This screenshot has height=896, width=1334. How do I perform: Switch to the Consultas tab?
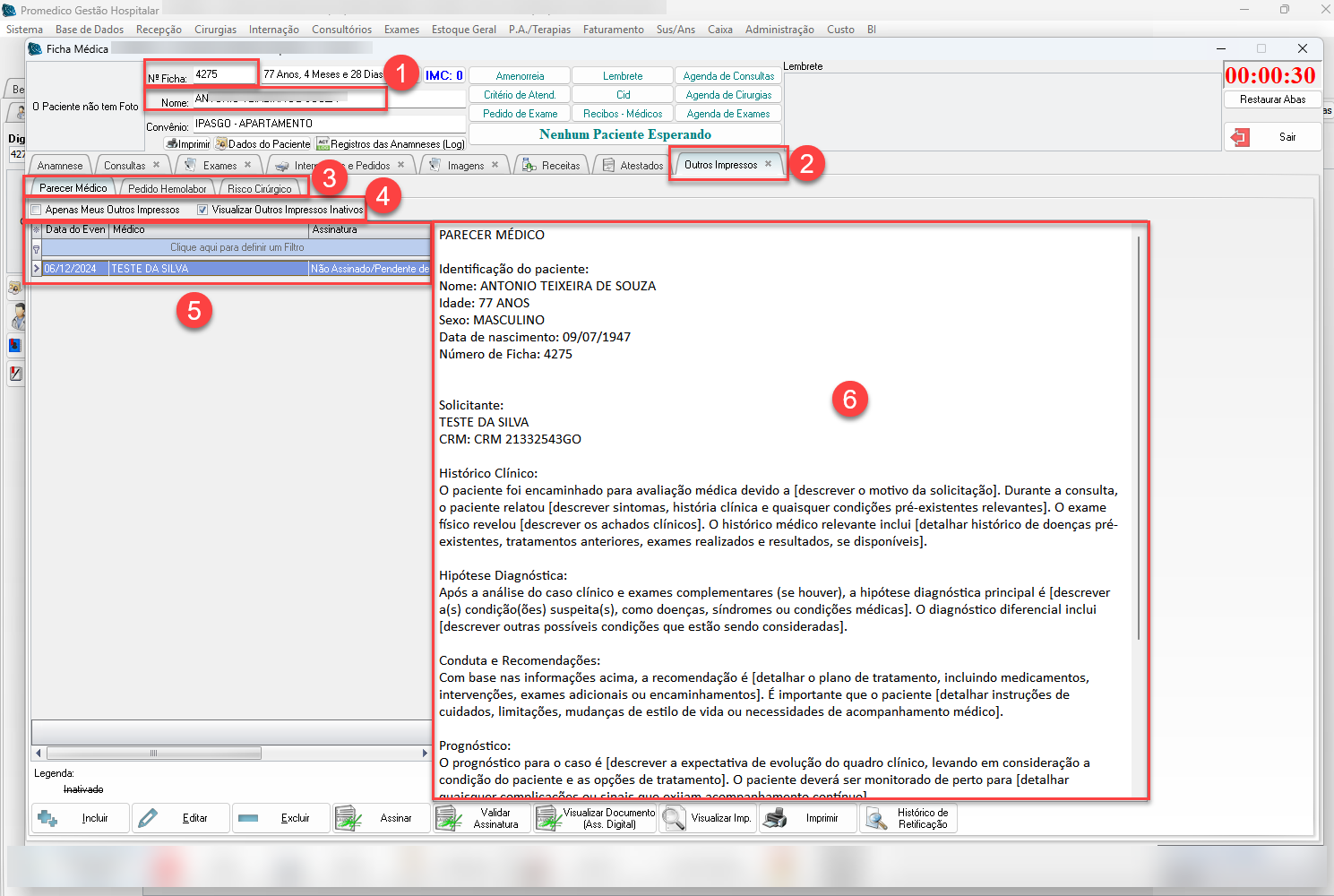(125, 166)
